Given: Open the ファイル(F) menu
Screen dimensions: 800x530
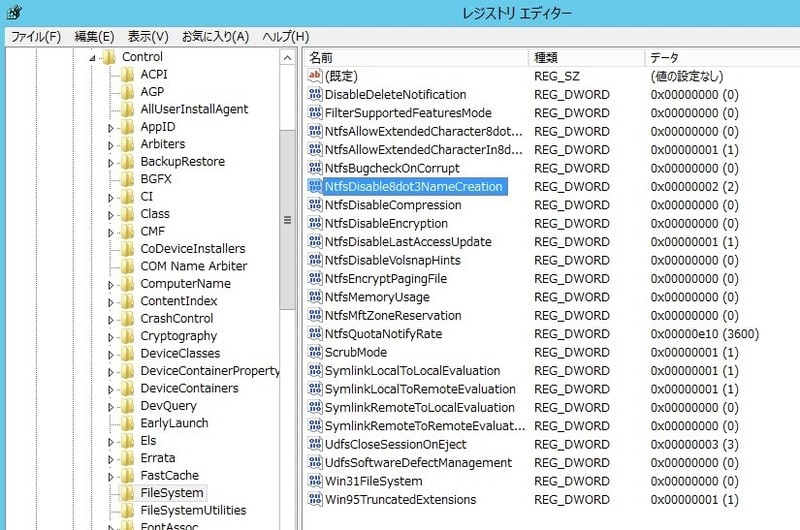Looking at the screenshot, I should point(36,37).
